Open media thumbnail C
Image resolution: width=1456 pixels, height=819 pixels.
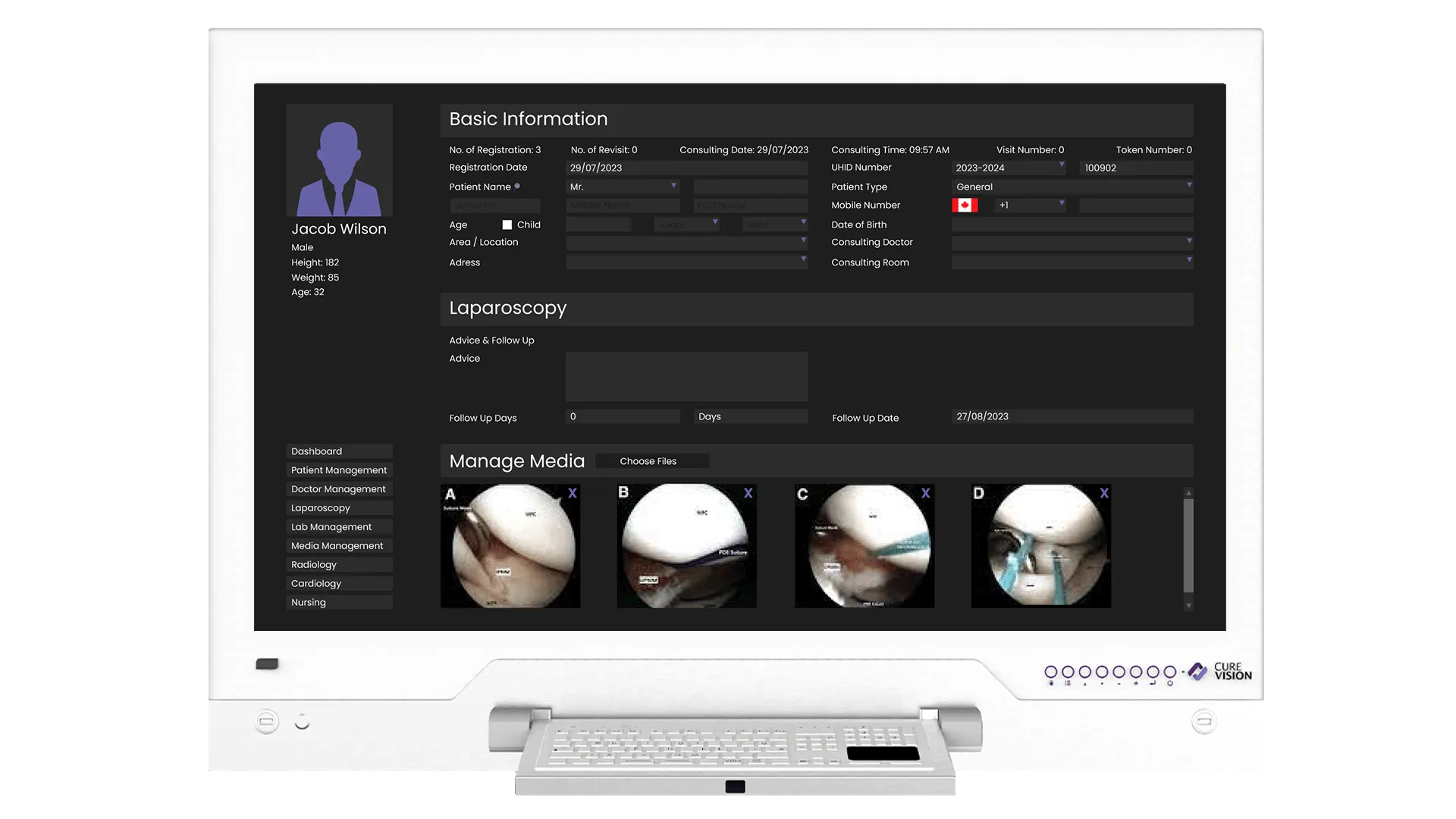tap(864, 546)
